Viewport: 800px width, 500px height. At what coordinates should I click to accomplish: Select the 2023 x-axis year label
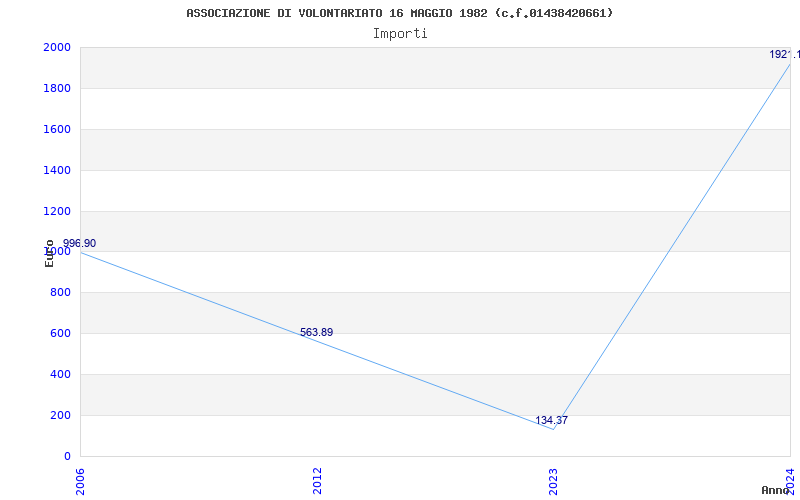coord(554,481)
